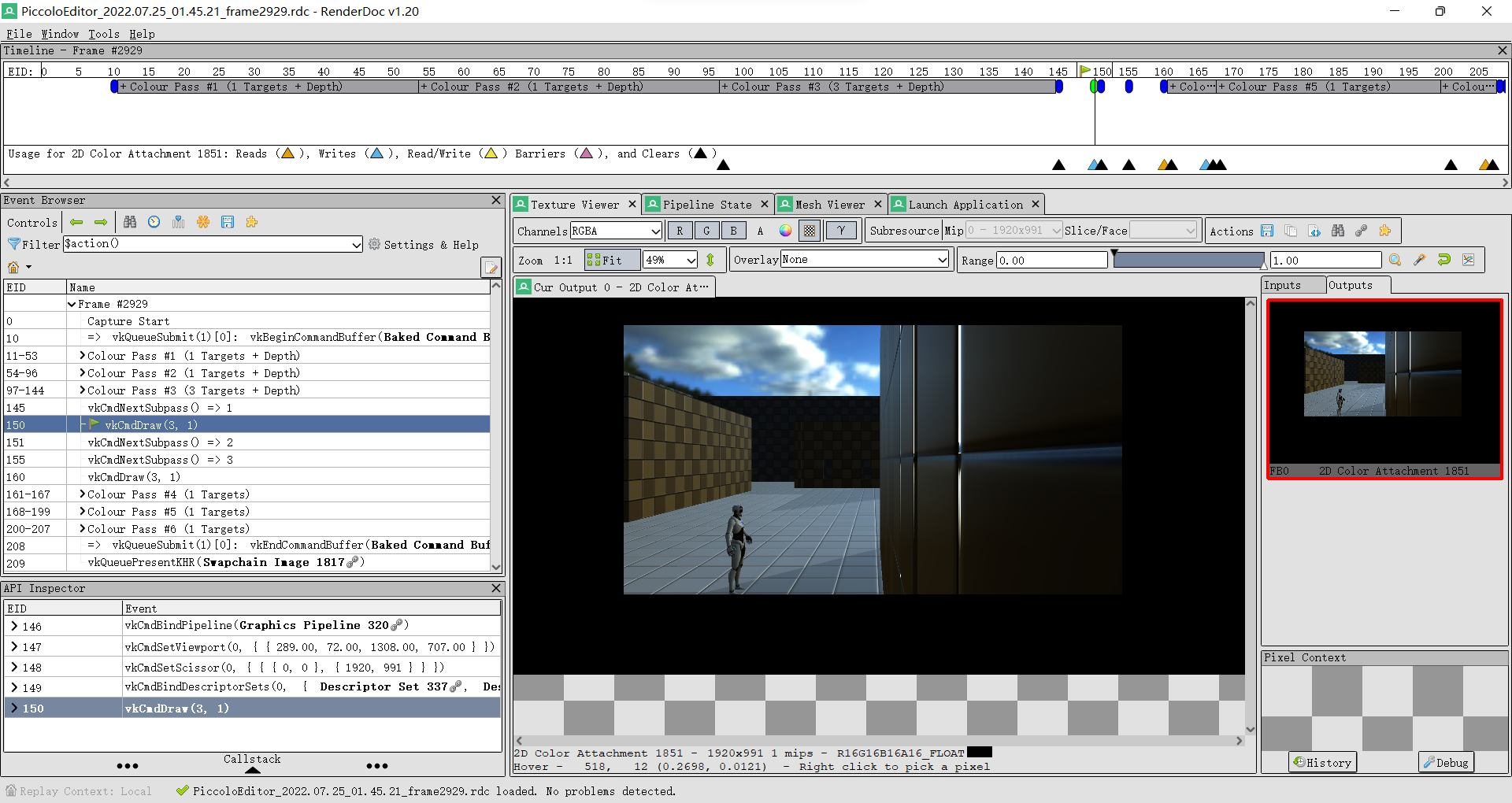Click the orange asterisk bookmark icon in Event Browser

pyautogui.click(x=203, y=222)
